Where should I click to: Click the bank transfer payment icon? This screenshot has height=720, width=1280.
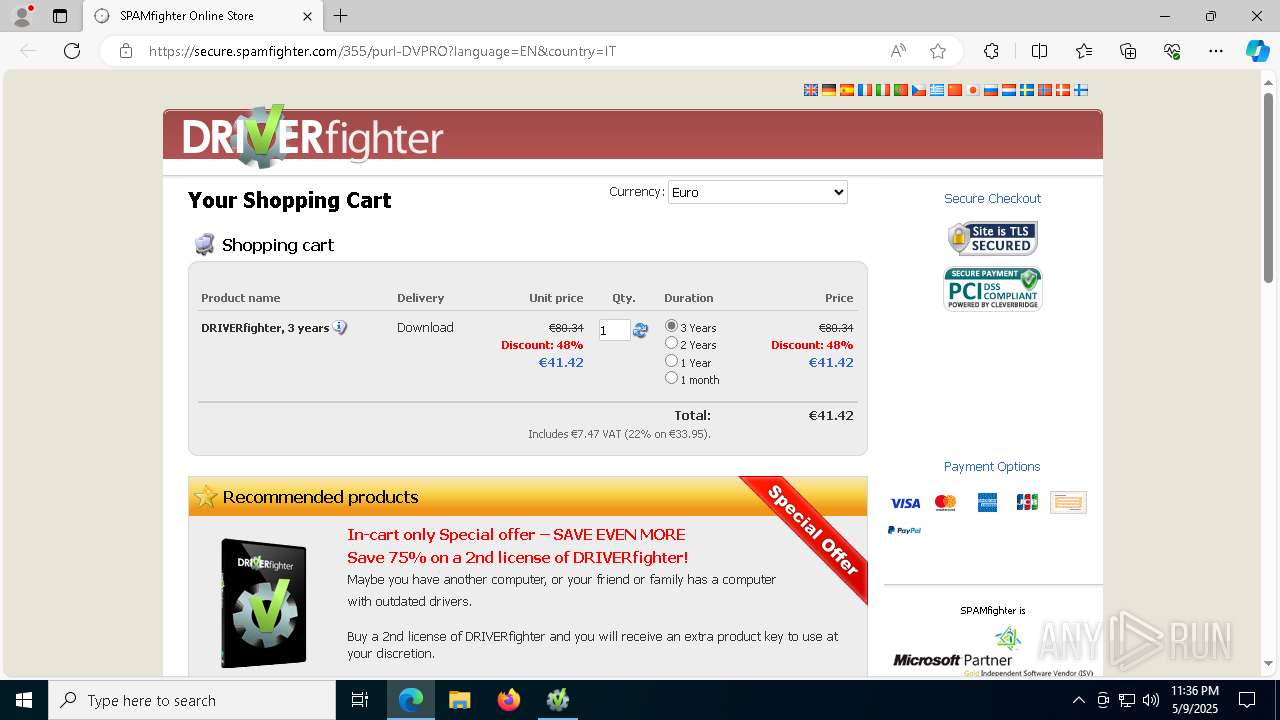click(1068, 503)
